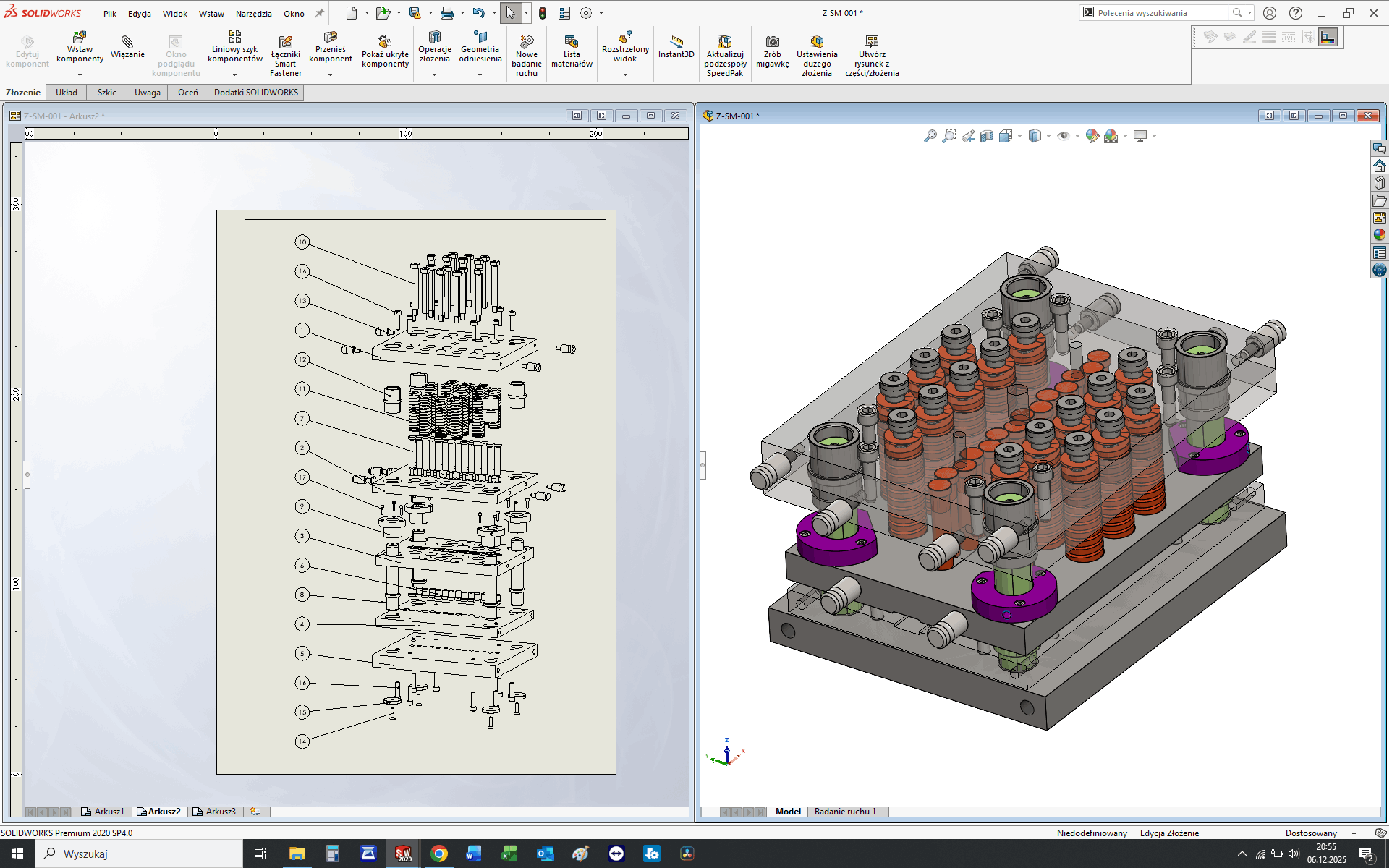Expand Rozstrzelony widok dropdown arrow

(x=625, y=75)
